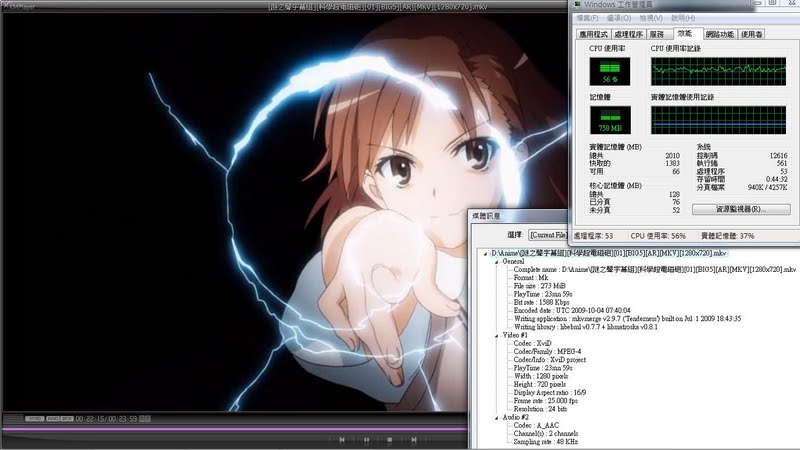This screenshot has height=450, width=800.
Task: Select the Codec/Family : MPEG-4 row
Action: click(547, 352)
